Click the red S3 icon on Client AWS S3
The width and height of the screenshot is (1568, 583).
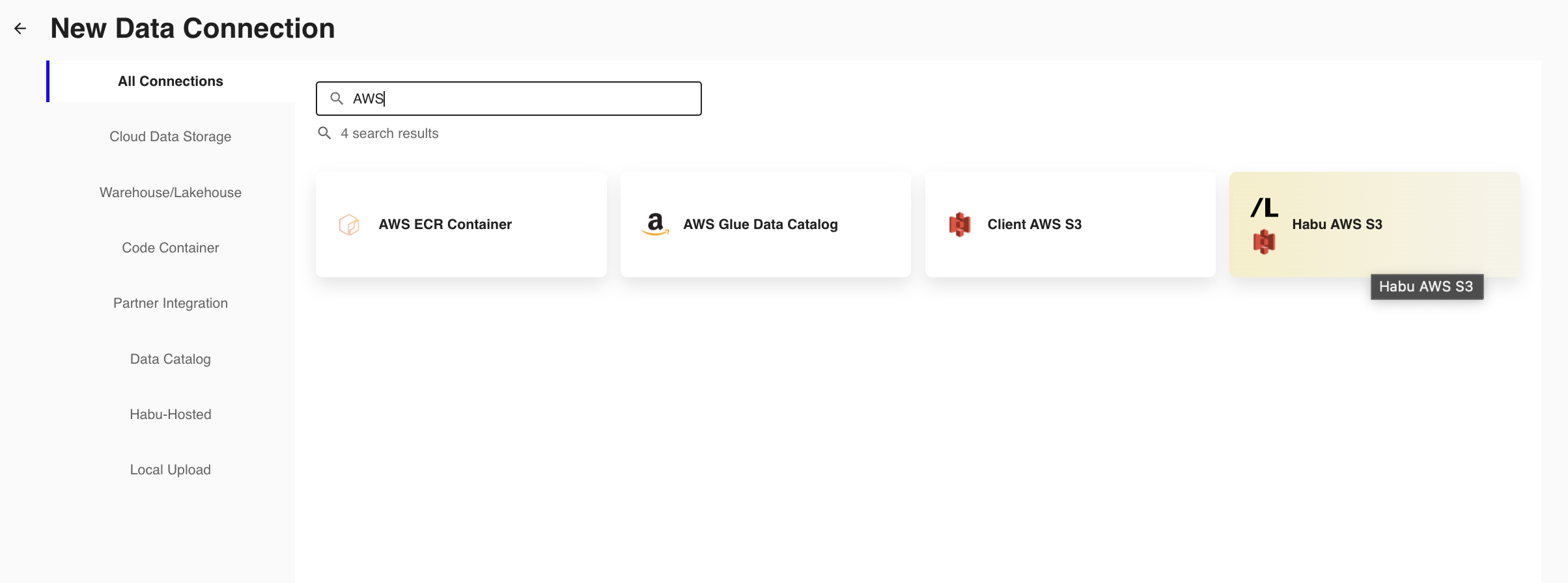click(960, 224)
